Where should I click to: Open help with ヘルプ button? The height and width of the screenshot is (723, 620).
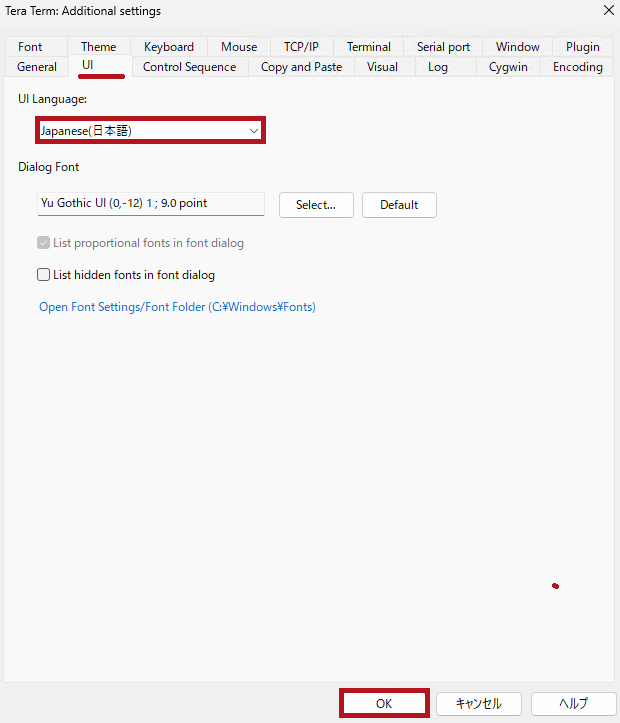click(x=573, y=703)
